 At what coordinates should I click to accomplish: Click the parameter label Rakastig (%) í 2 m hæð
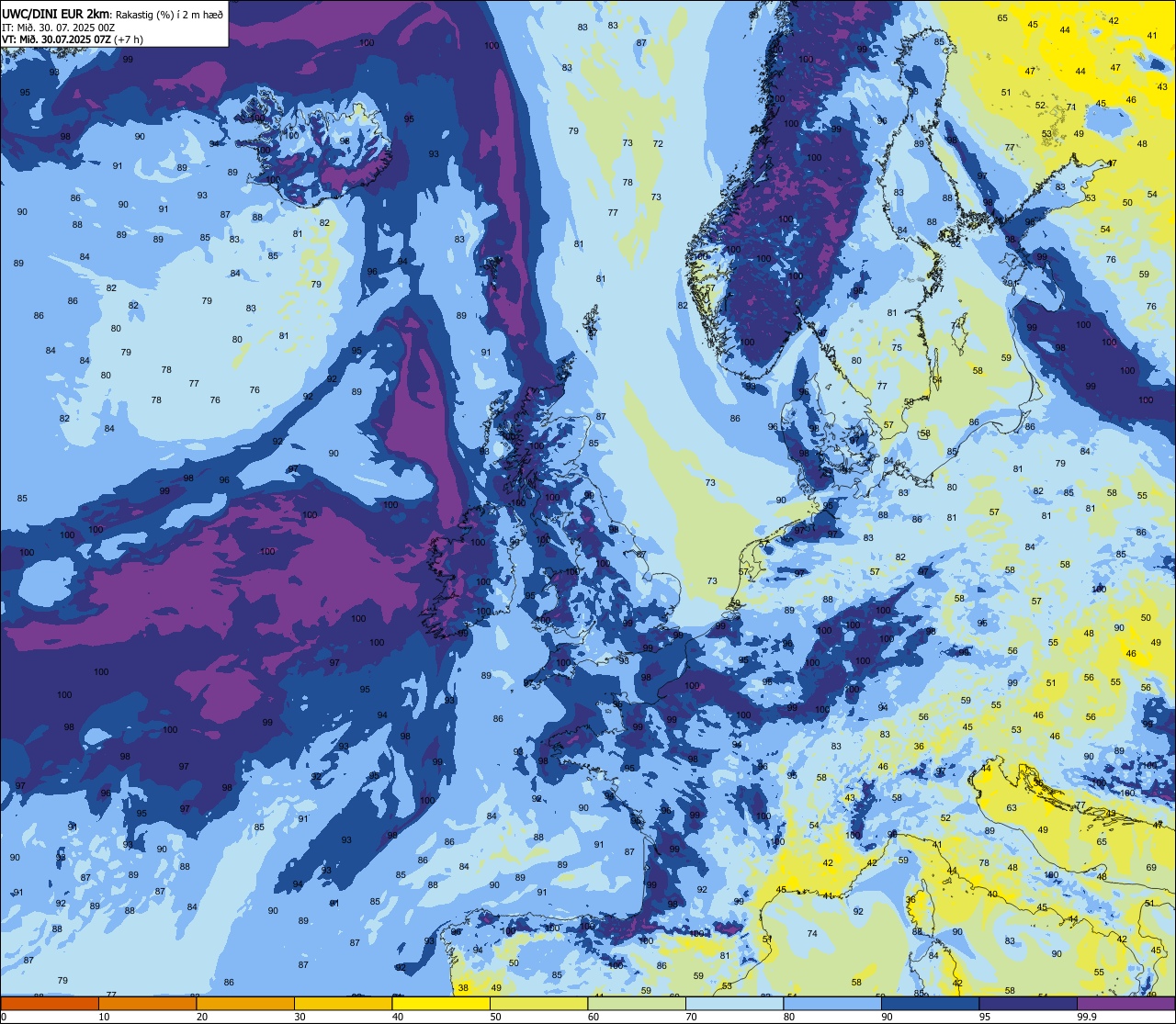(x=169, y=15)
